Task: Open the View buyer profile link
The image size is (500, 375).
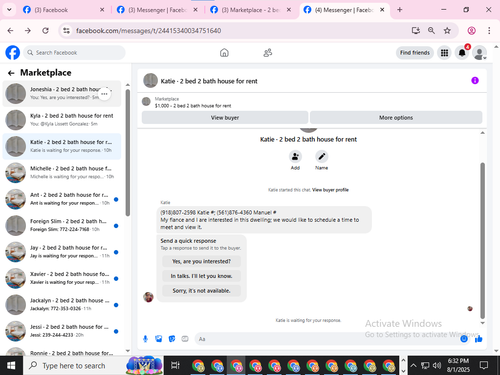Action: coord(330,190)
